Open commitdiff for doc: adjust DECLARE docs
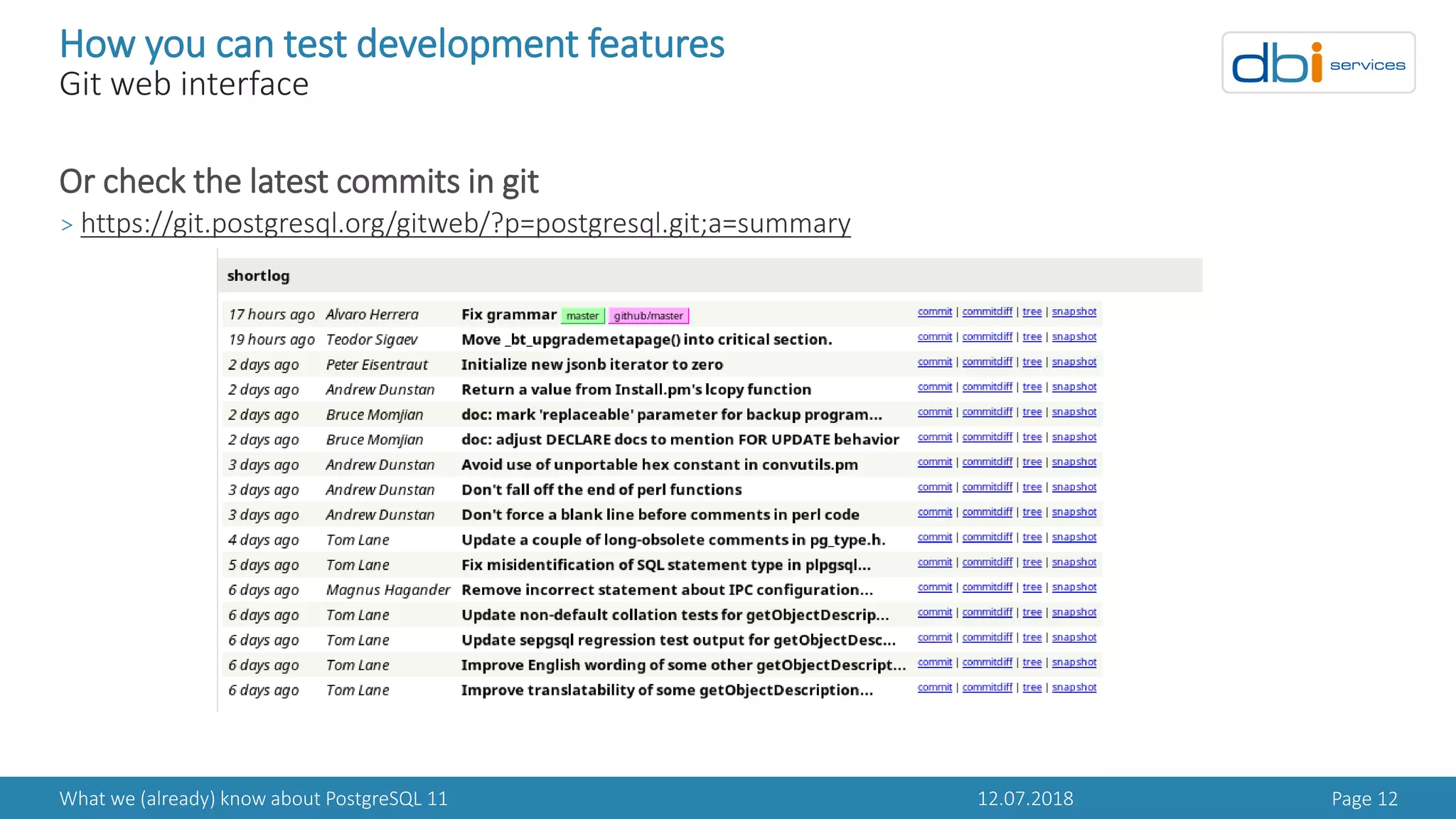Viewport: 1456px width, 819px height. [x=987, y=437]
